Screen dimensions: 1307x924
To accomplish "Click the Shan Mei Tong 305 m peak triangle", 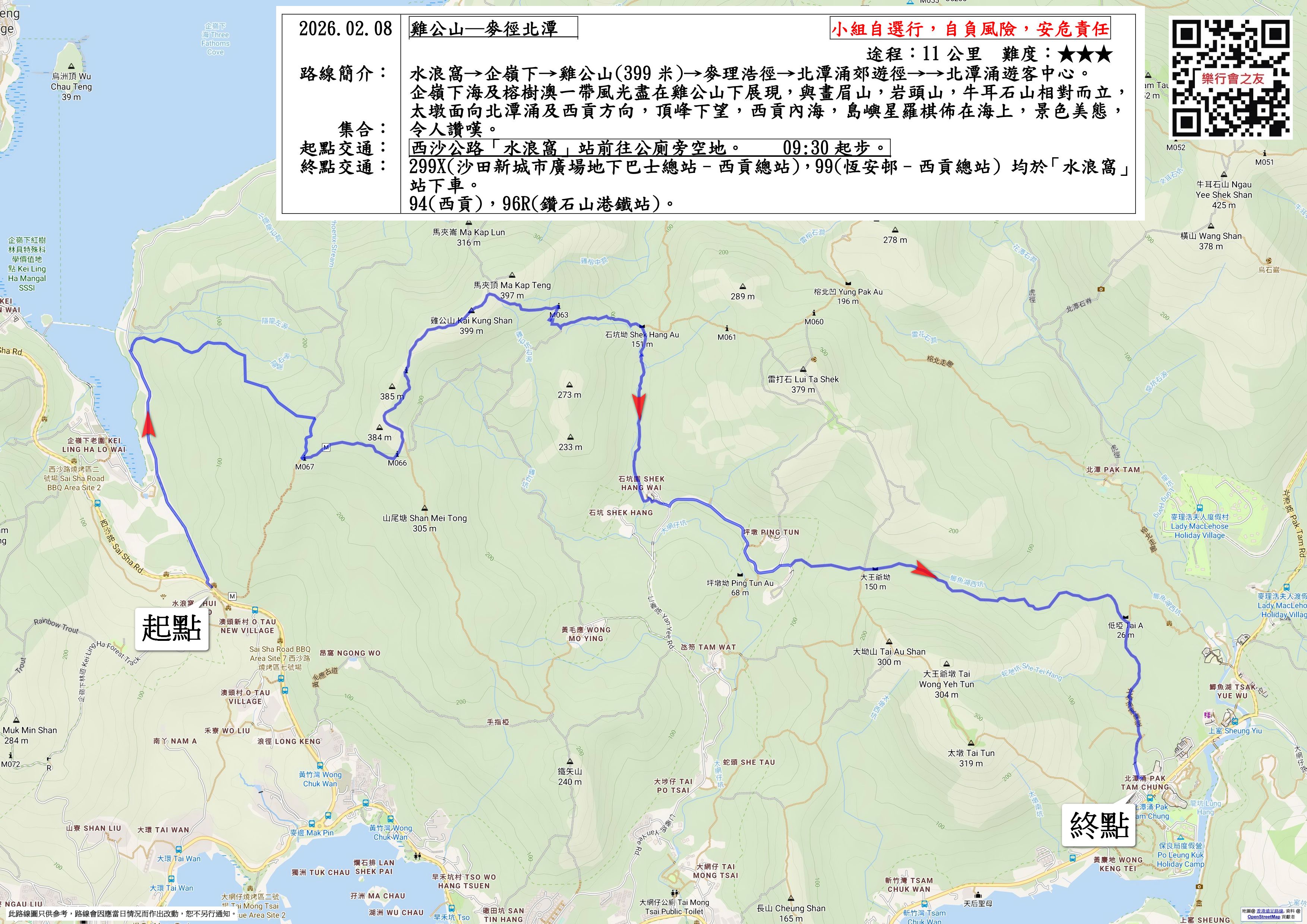I will point(424,508).
